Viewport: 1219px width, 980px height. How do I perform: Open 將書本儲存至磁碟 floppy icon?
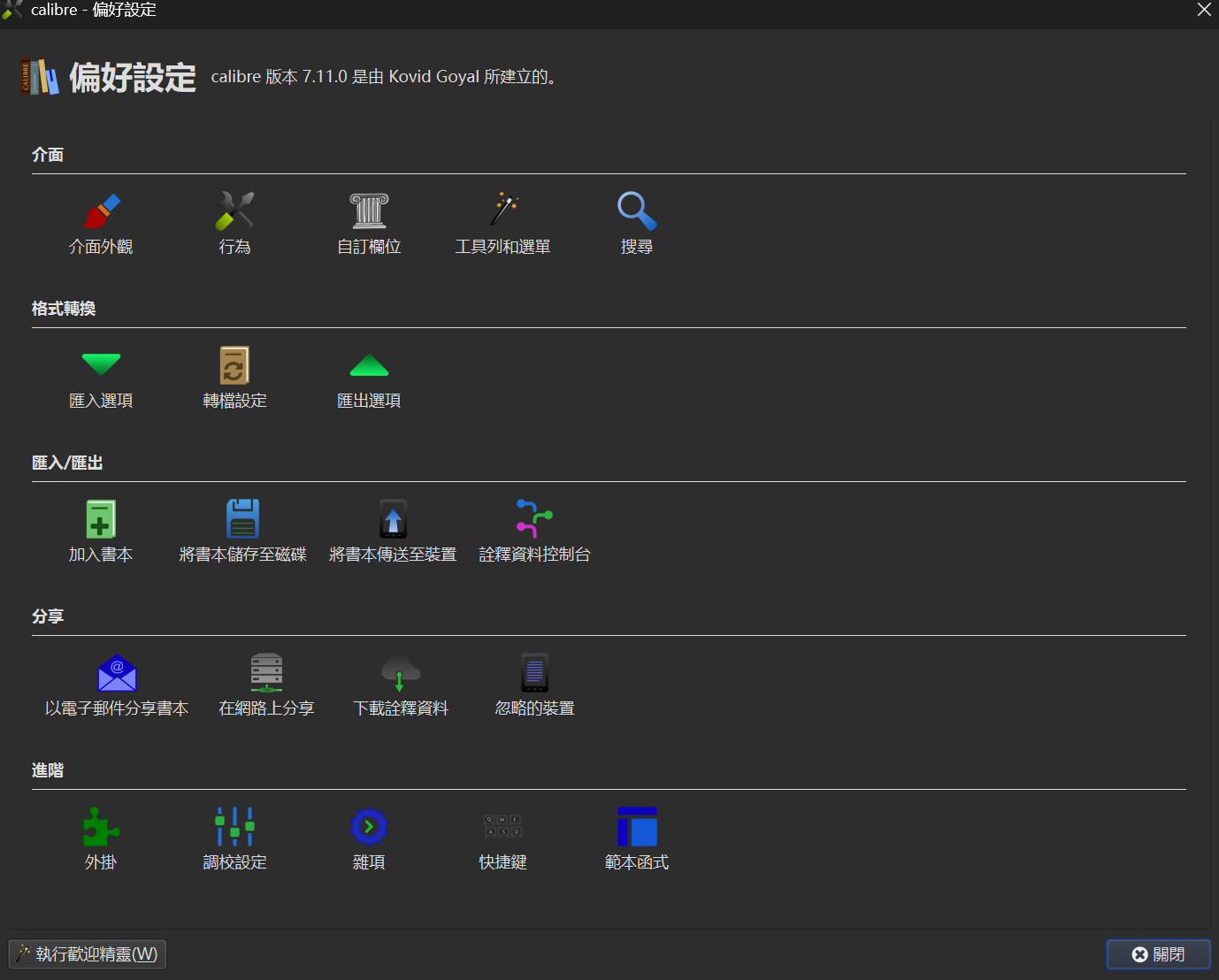242,518
